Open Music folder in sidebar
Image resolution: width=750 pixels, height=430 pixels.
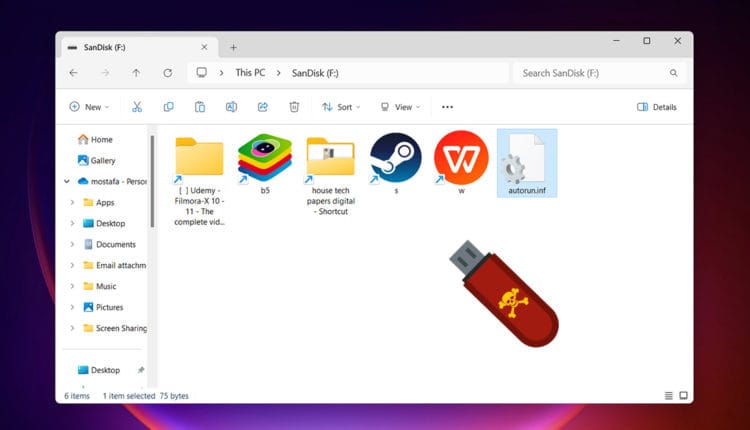coord(100,286)
